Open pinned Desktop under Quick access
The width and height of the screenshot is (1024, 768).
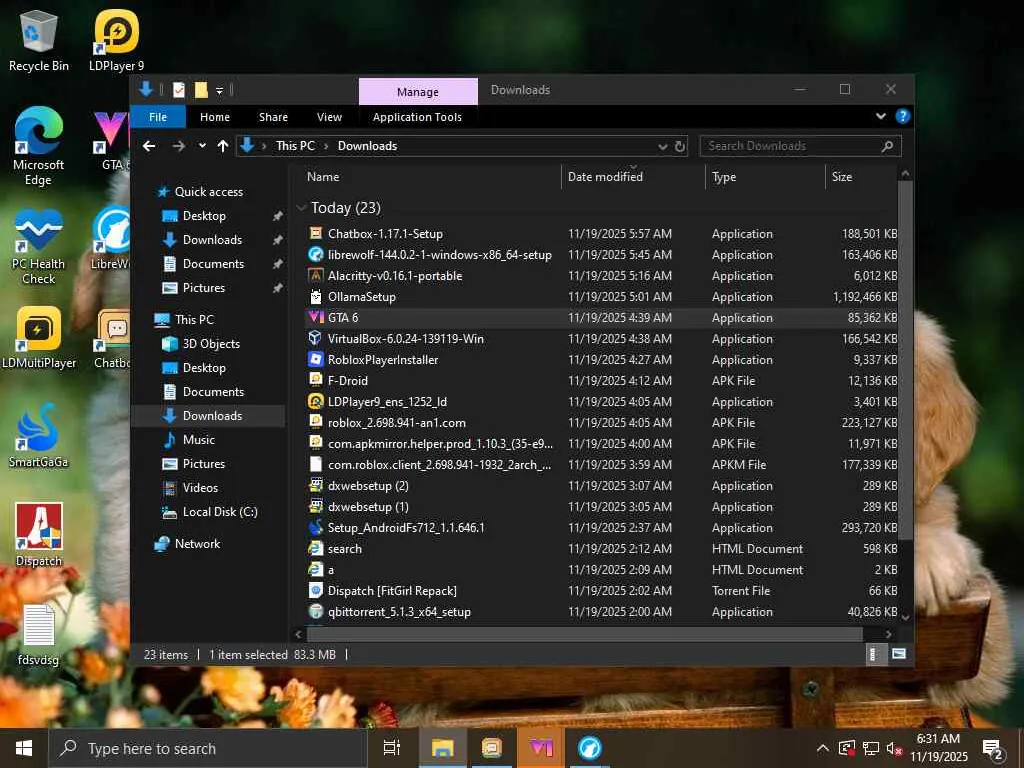pos(204,216)
